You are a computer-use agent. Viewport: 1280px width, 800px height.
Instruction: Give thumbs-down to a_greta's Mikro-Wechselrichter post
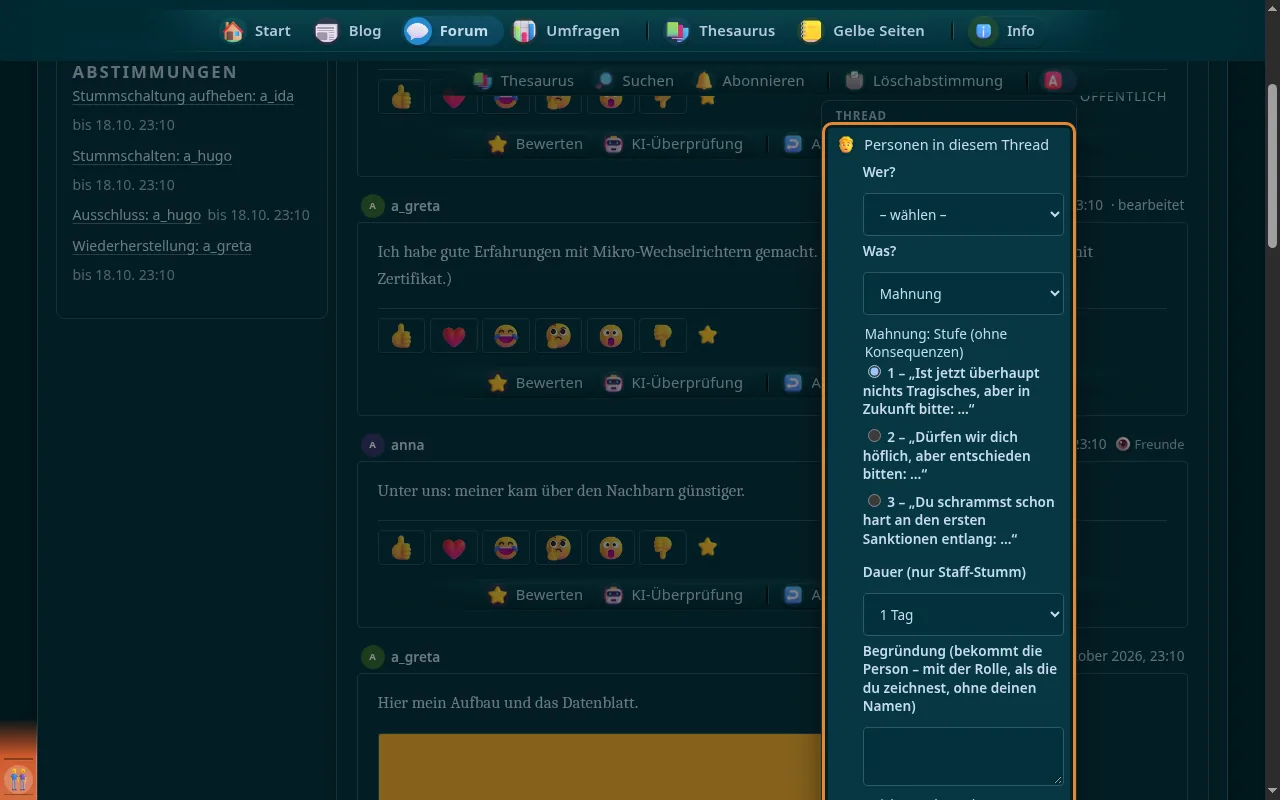coord(662,336)
